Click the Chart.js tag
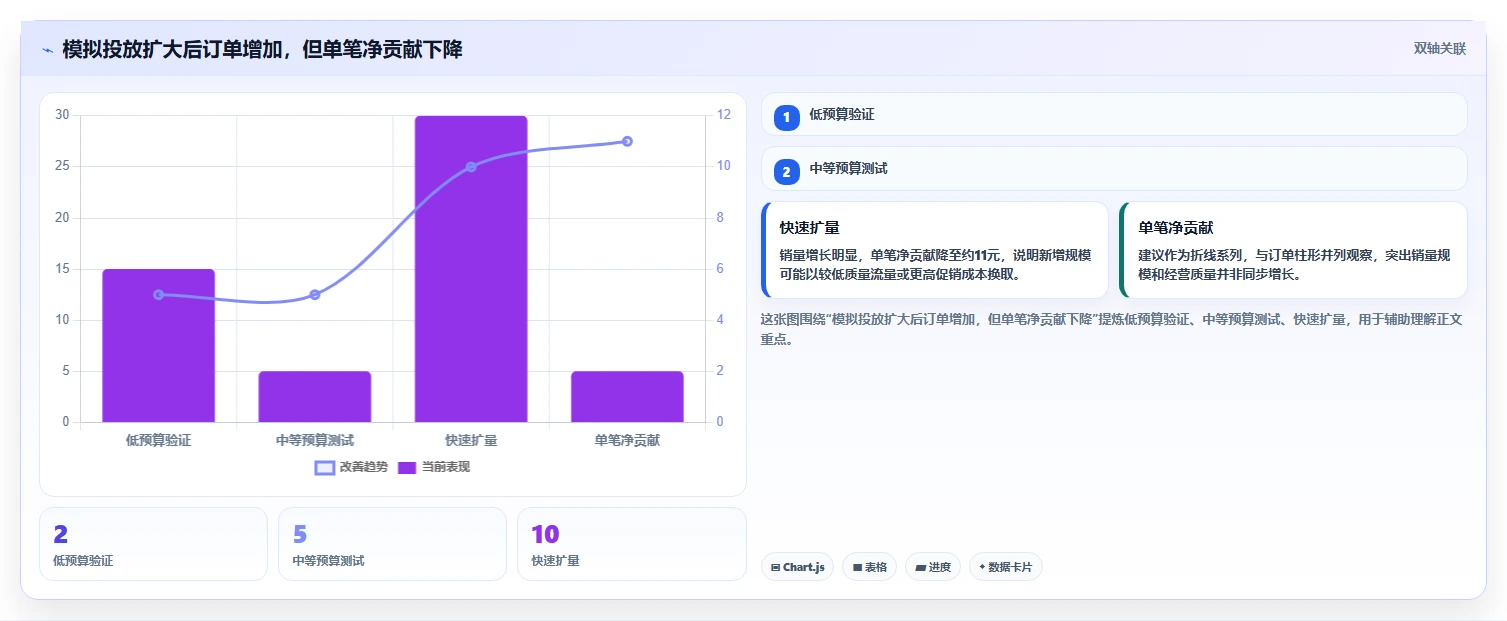Image resolution: width=1507 pixels, height=621 pixels. point(797,567)
